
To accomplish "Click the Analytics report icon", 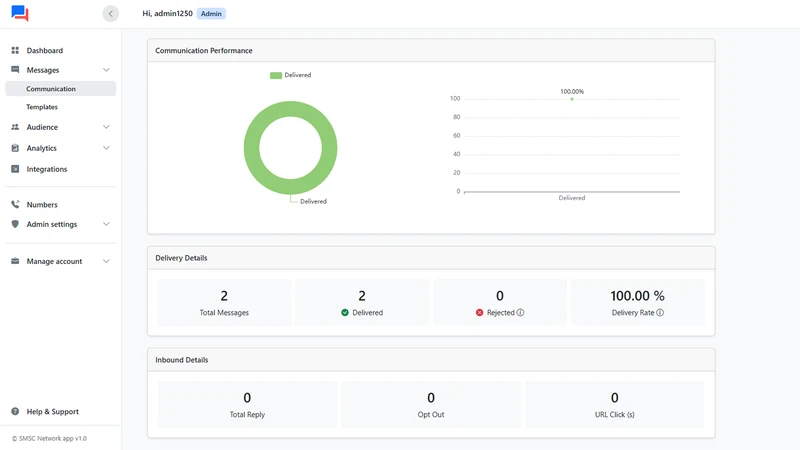I will [15, 148].
